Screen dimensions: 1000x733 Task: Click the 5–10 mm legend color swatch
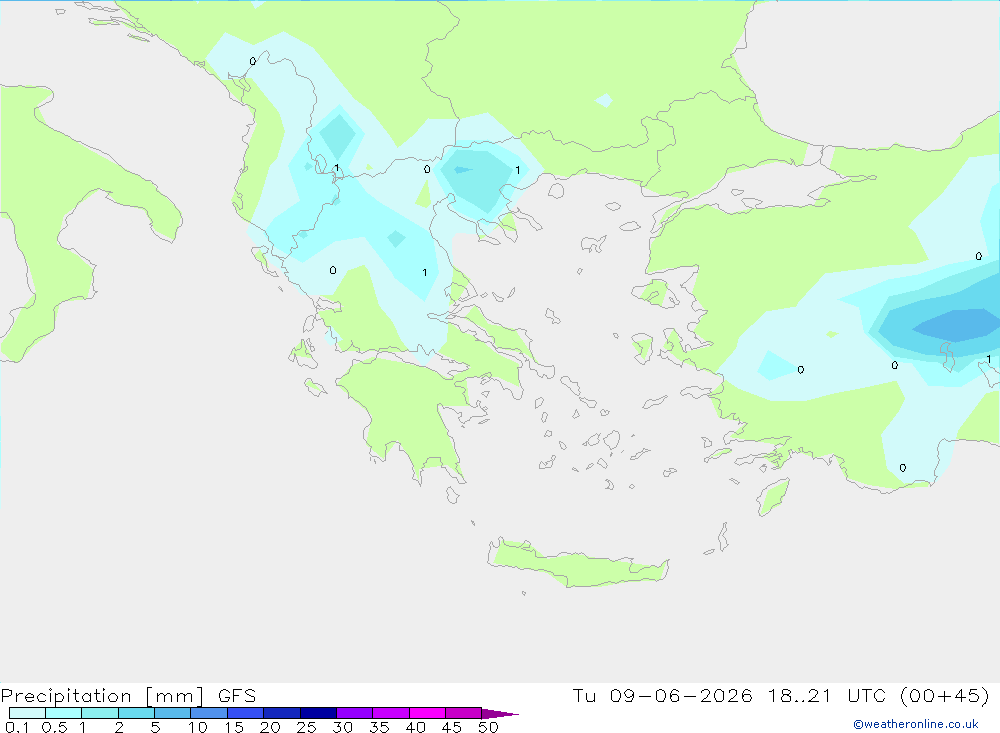point(173,713)
